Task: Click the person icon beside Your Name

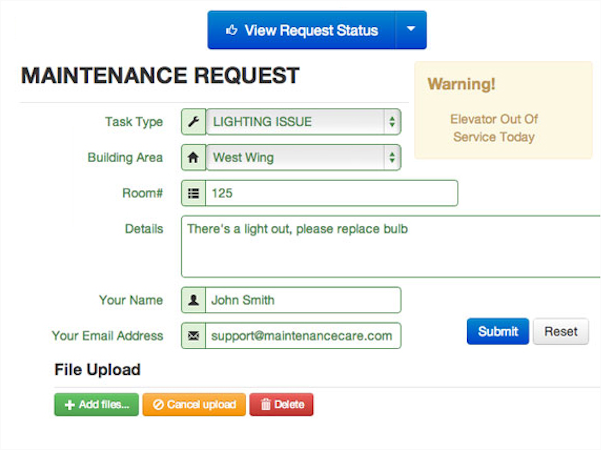Action: [193, 300]
